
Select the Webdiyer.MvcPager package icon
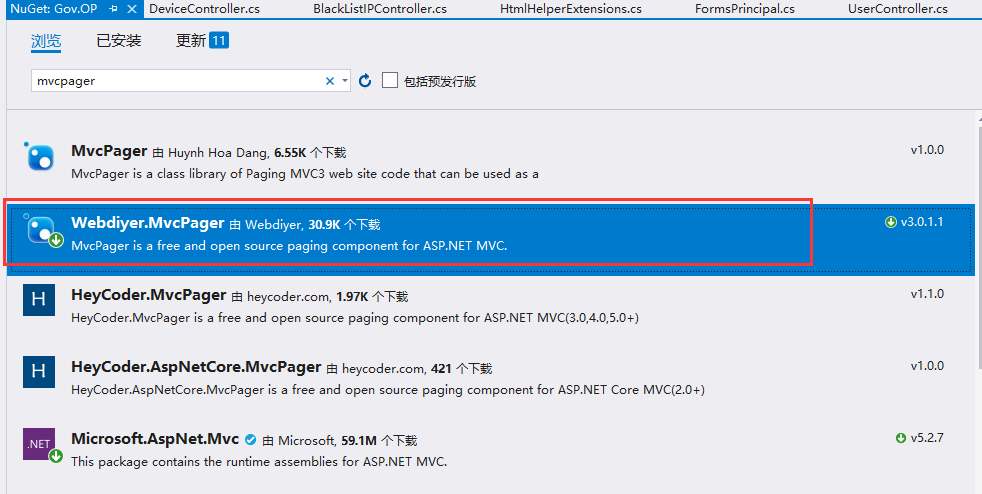(41, 230)
